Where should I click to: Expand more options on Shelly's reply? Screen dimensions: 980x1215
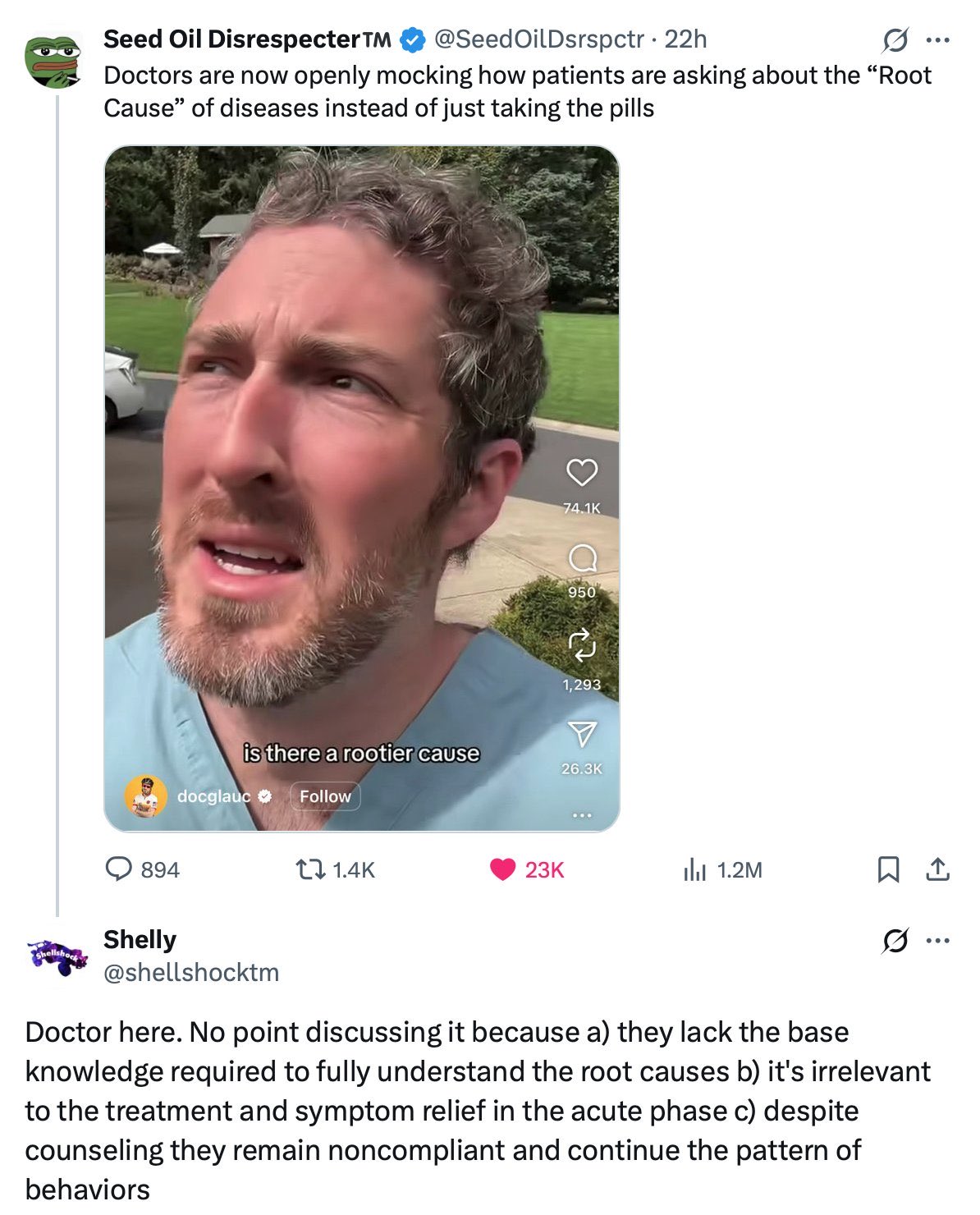click(937, 941)
